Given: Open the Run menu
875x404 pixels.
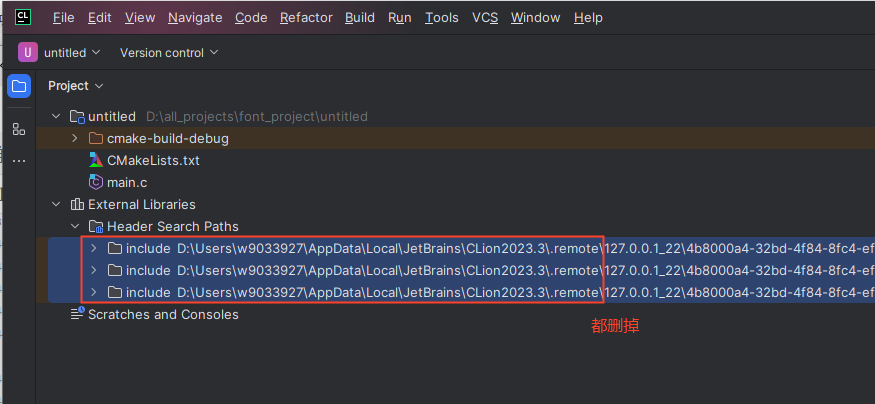Looking at the screenshot, I should click(400, 18).
